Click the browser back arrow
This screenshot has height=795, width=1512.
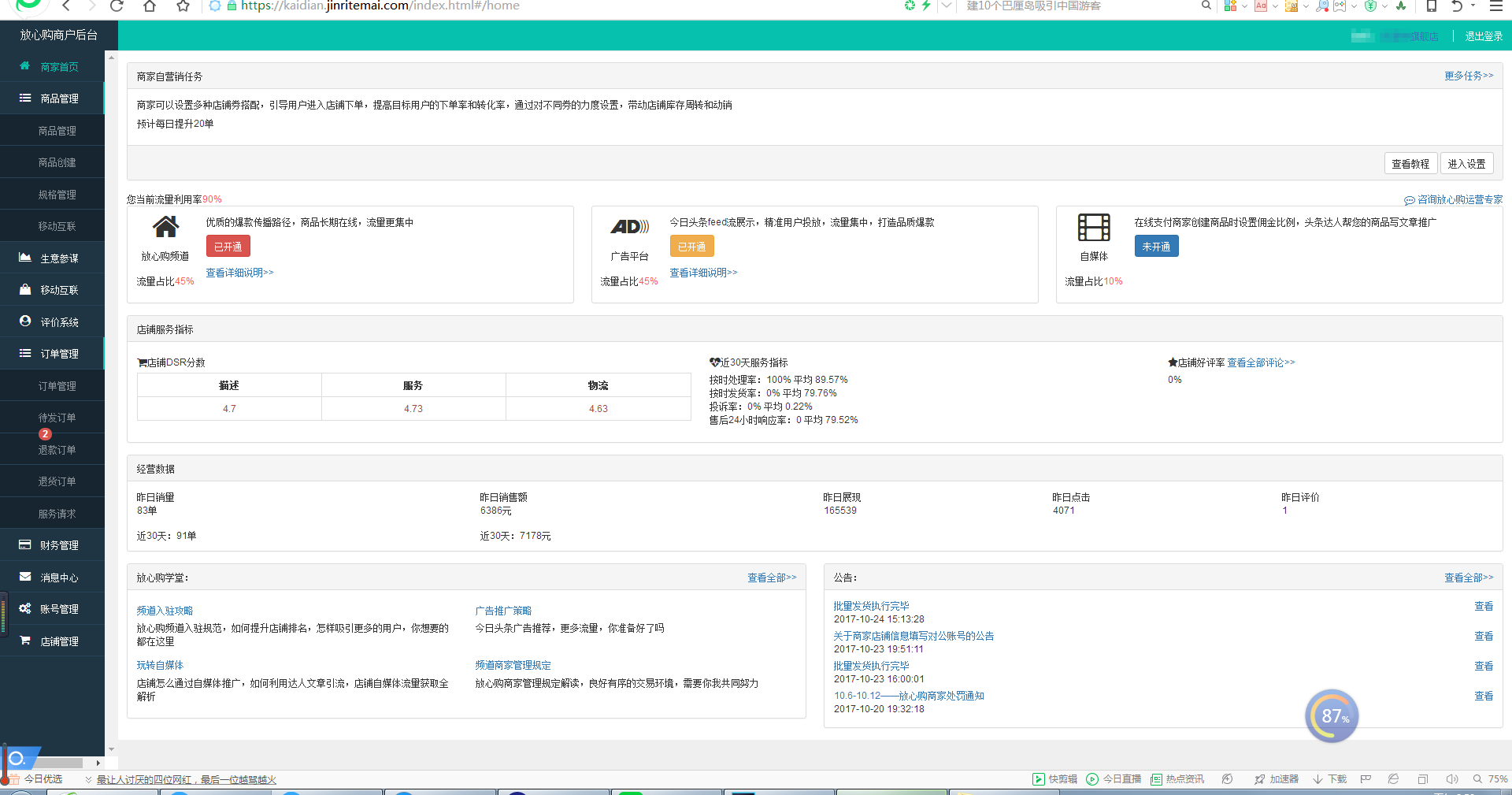(67, 6)
